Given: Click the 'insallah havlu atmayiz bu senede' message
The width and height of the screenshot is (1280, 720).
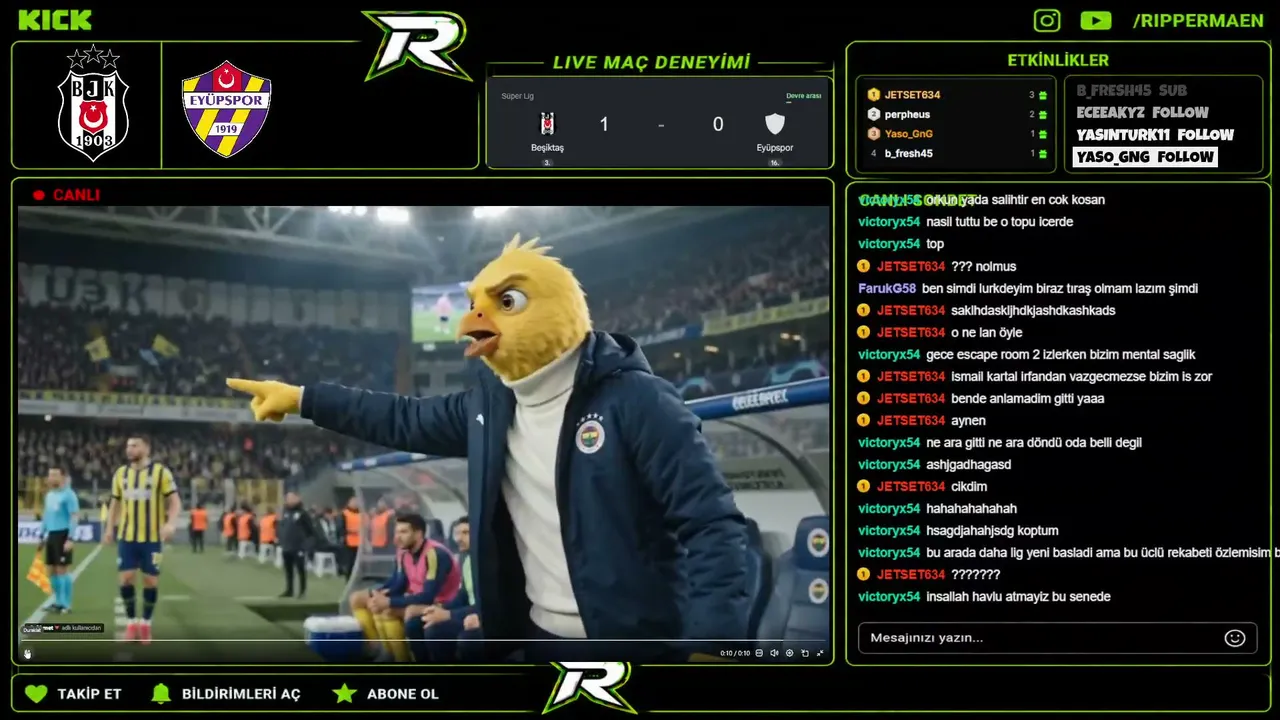Looking at the screenshot, I should 1018,596.
